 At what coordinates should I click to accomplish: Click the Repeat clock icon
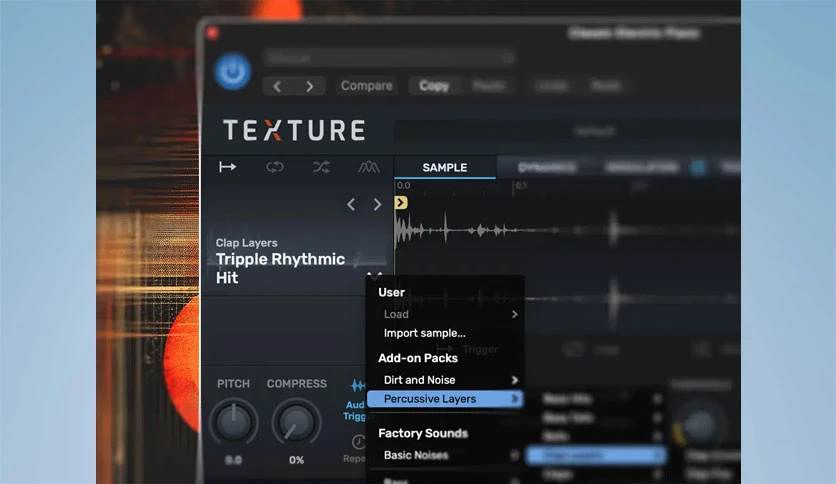point(358,441)
